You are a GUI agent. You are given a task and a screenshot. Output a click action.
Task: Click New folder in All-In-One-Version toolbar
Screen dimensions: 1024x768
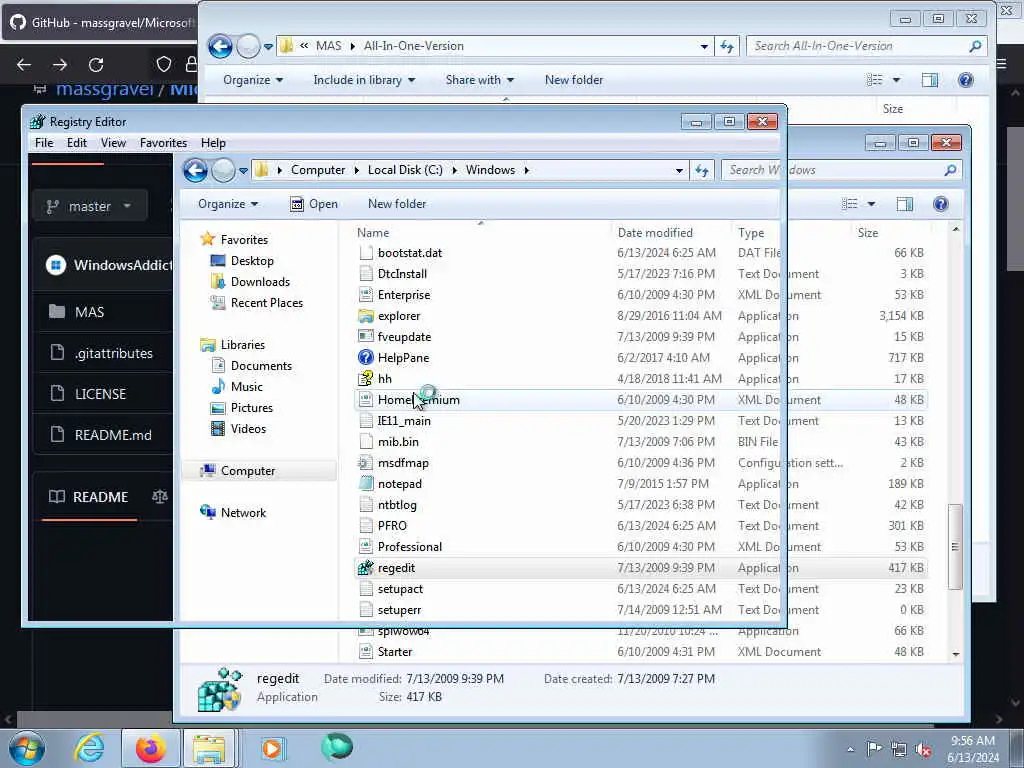(574, 80)
